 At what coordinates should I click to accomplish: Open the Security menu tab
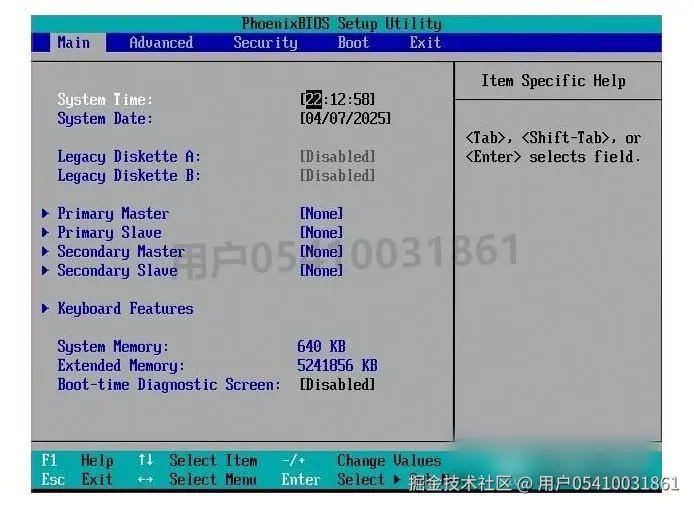pos(266,43)
